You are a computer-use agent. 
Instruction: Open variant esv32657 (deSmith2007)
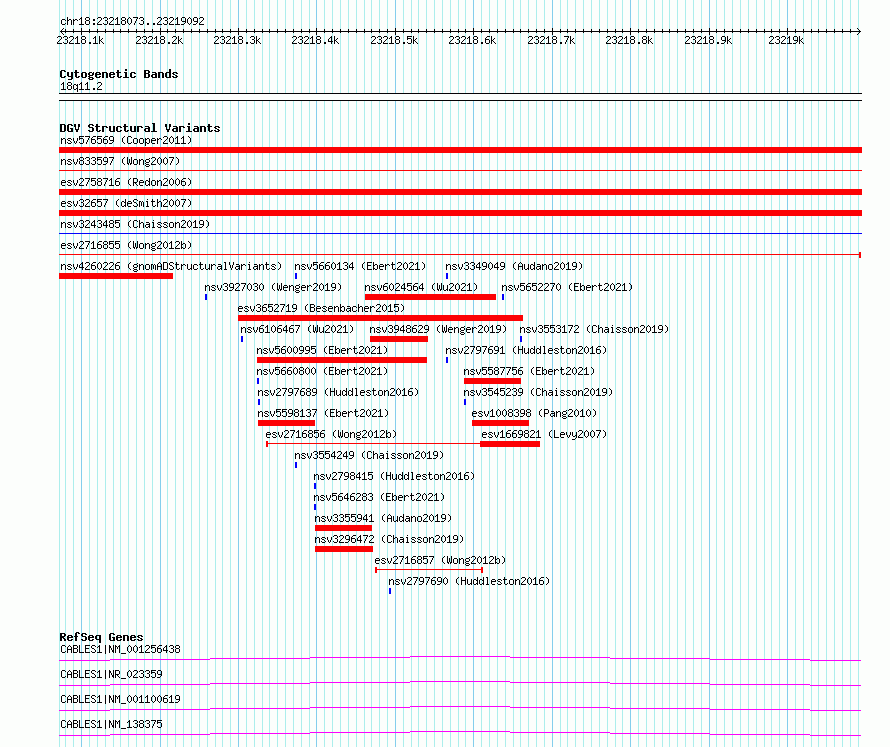pos(126,203)
